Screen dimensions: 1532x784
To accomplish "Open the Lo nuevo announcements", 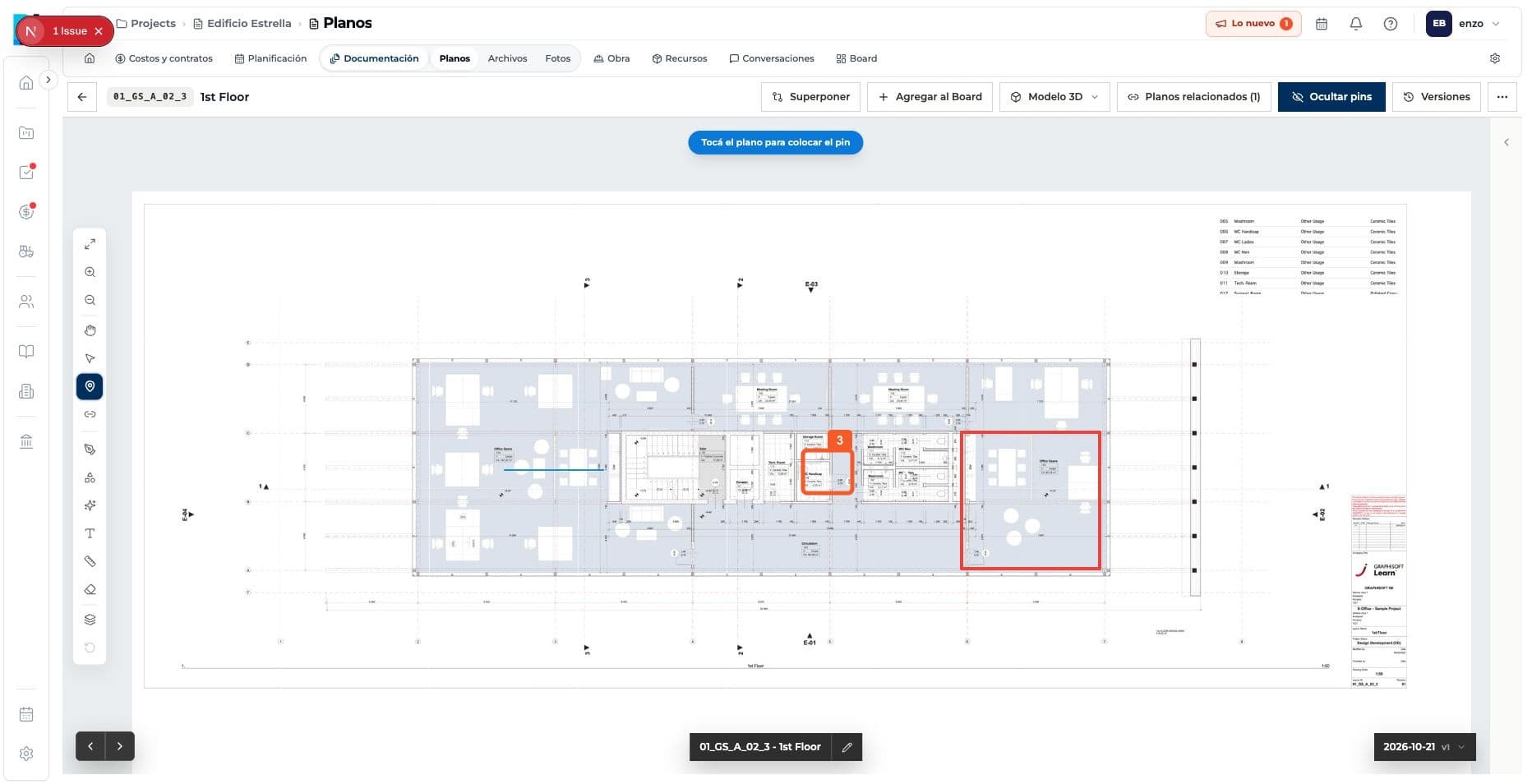I will click(1253, 24).
